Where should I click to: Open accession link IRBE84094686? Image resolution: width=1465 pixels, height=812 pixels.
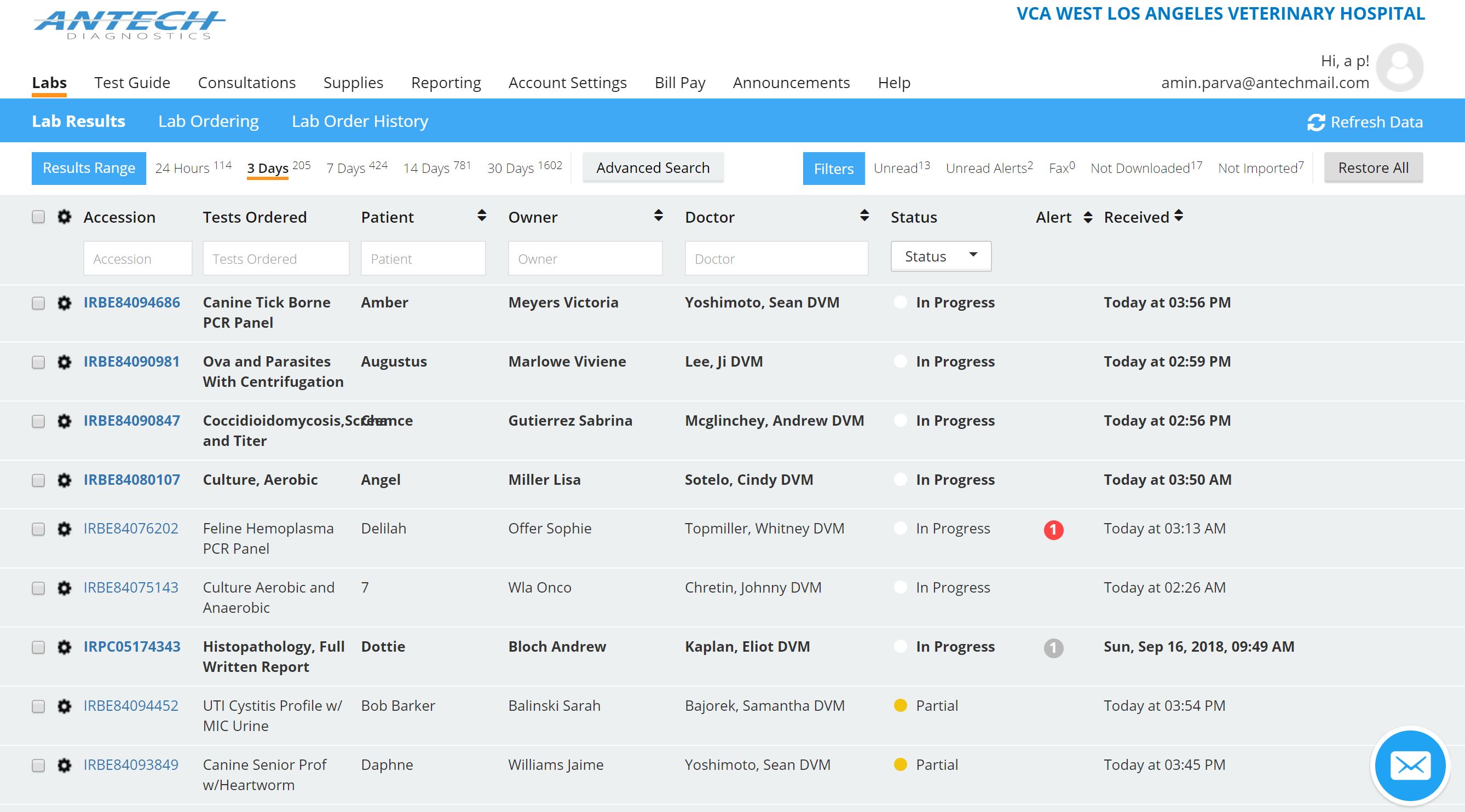point(131,302)
